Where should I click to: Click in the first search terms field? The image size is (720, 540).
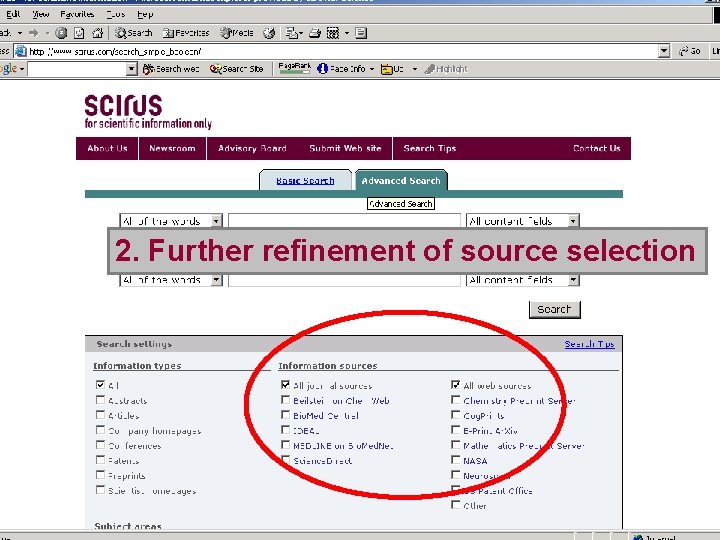point(344,221)
